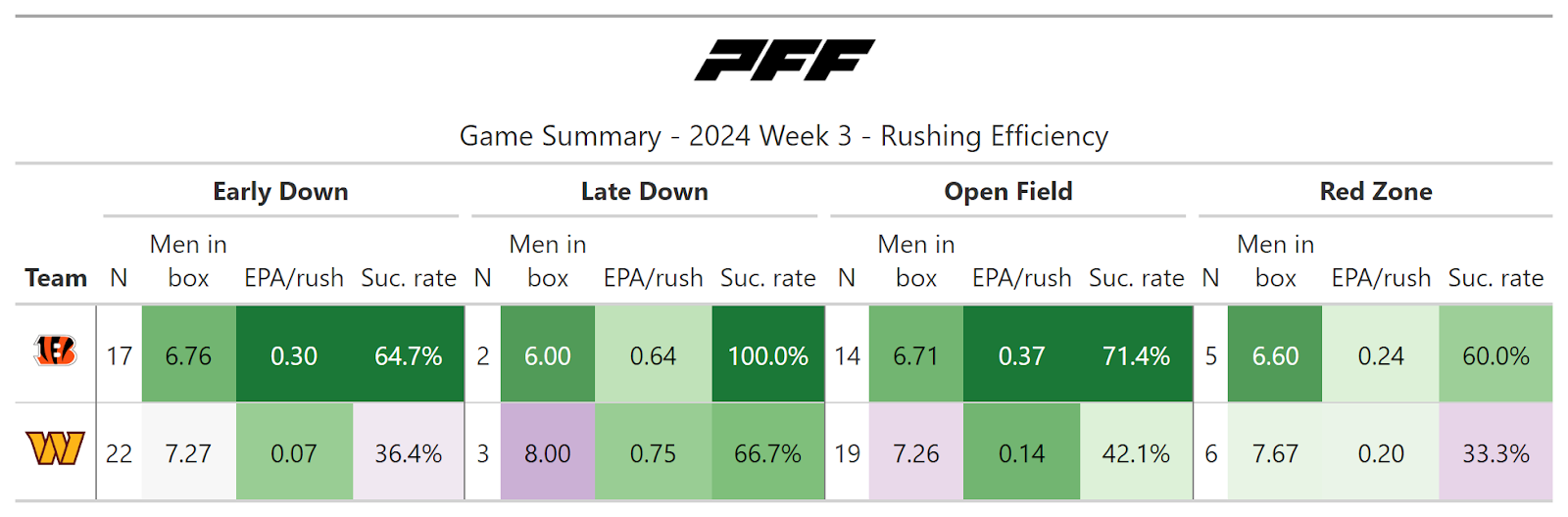Select the 64.7% early down success rate cell
Screen dimensions: 1568x517
(x=408, y=355)
